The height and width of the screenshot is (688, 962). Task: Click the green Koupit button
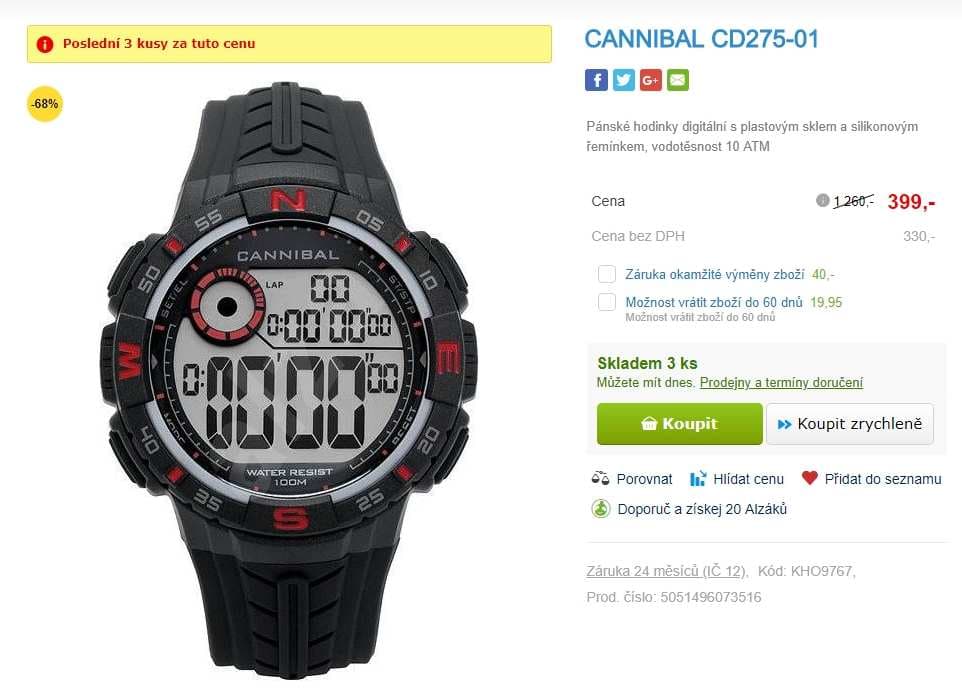point(679,423)
